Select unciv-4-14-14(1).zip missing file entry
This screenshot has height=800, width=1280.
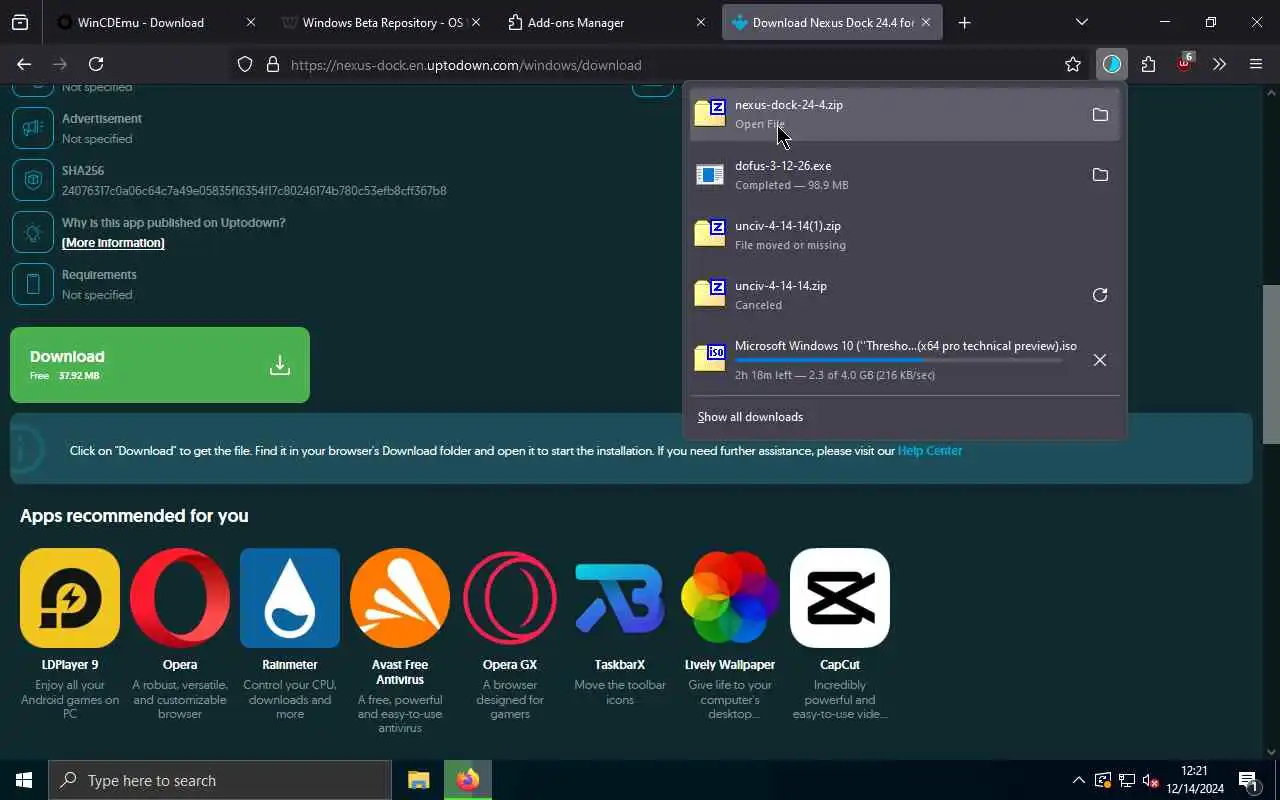pyautogui.click(x=905, y=235)
